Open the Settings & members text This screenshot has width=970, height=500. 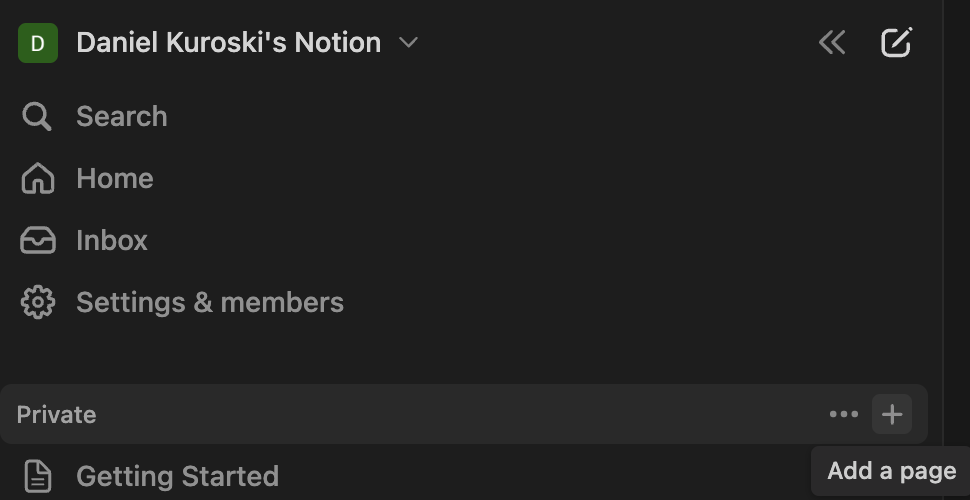tap(210, 303)
